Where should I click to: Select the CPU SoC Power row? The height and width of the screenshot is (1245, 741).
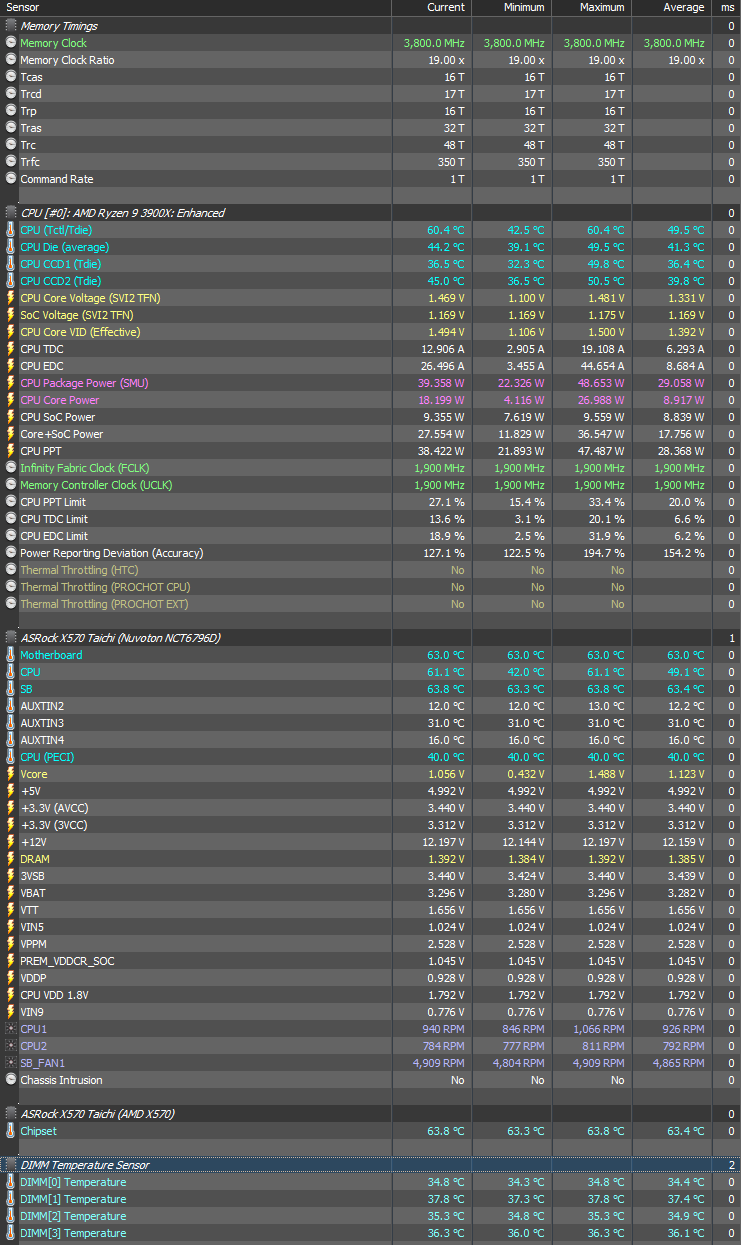pyautogui.click(x=370, y=417)
